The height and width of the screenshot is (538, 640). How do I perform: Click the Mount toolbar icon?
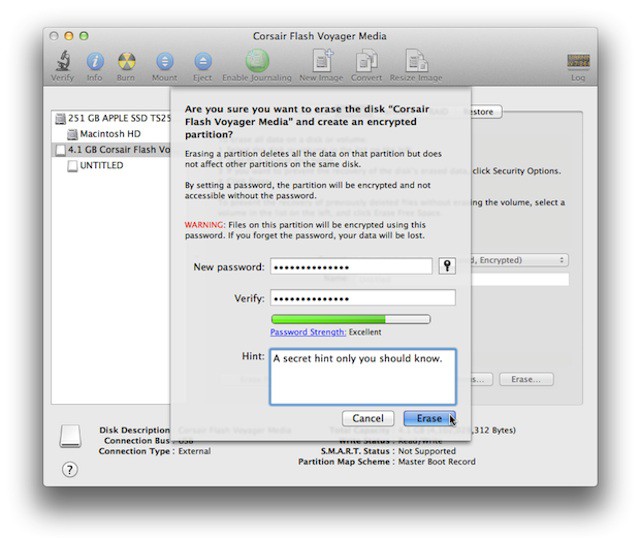click(165, 61)
